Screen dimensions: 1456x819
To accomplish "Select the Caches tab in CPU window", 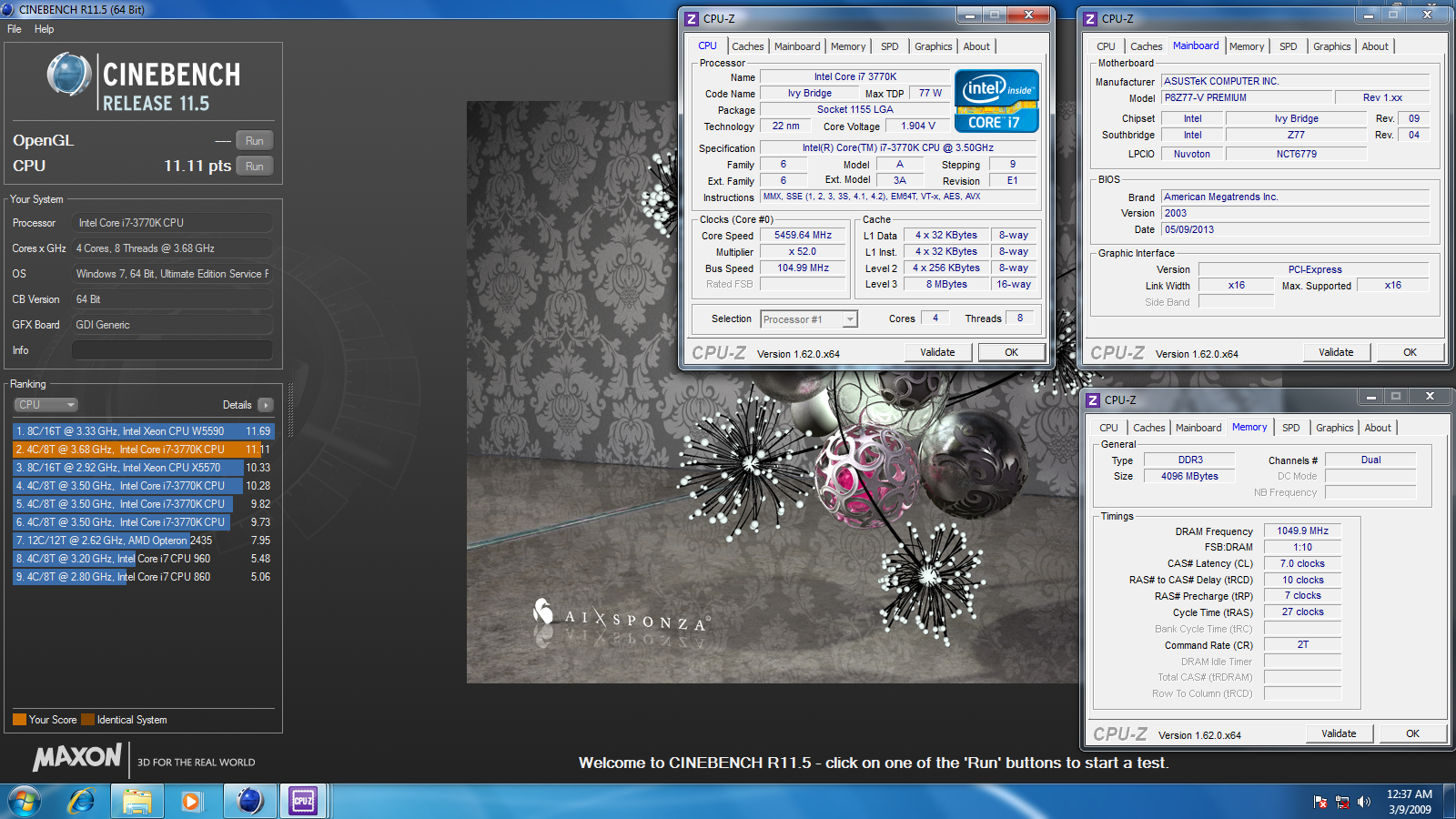I will 748,46.
